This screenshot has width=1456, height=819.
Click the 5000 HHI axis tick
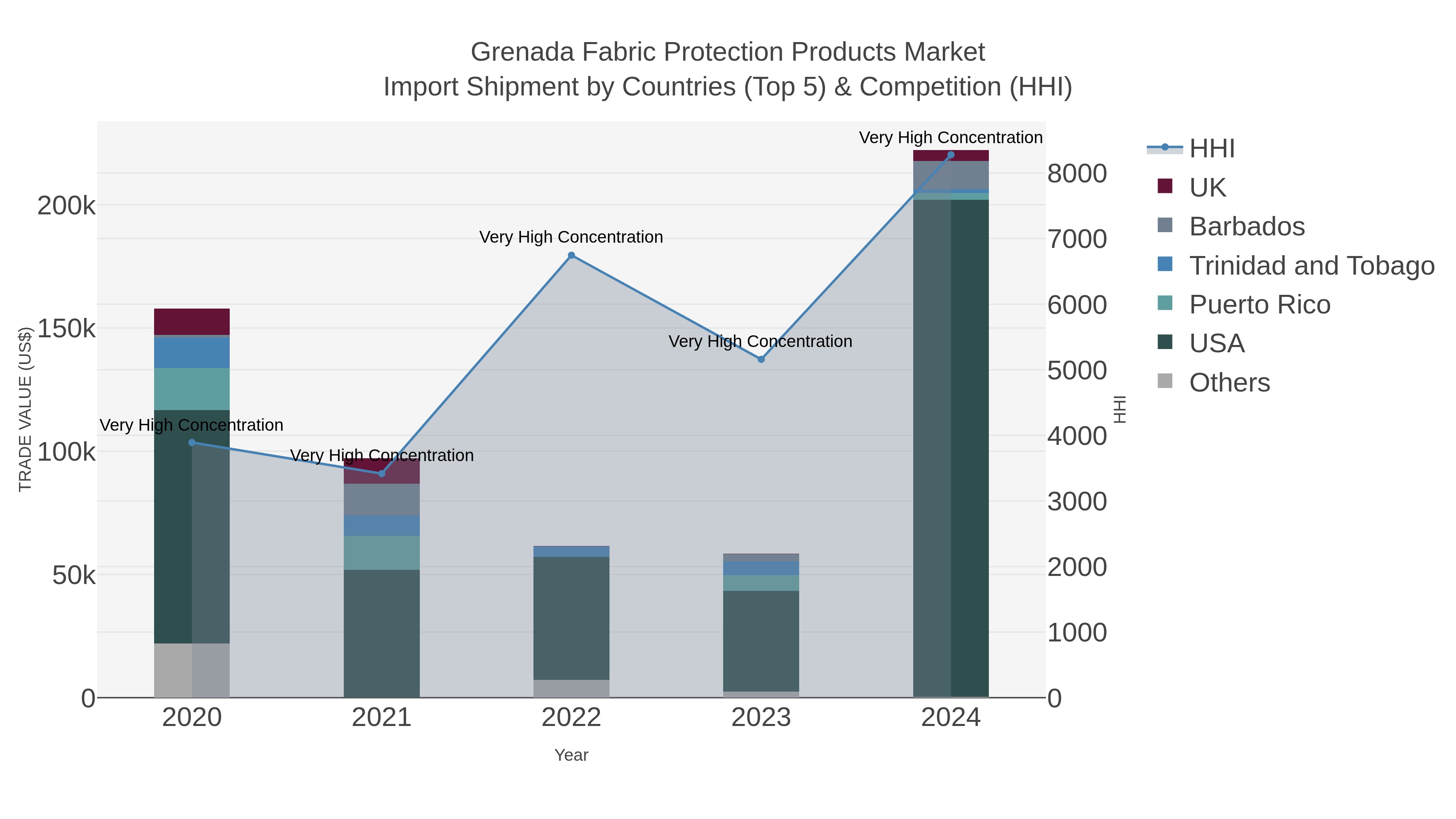tap(1077, 370)
